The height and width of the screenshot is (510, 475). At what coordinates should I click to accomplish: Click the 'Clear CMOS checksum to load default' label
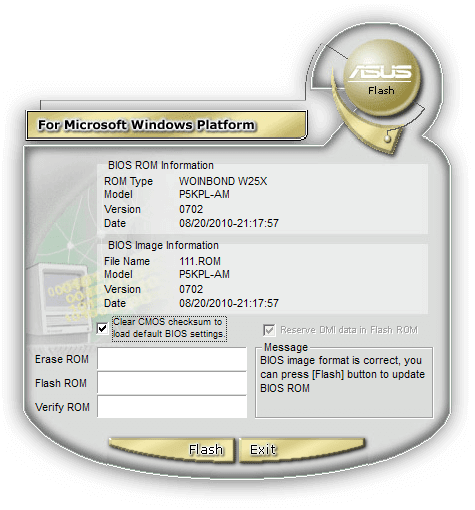169,328
